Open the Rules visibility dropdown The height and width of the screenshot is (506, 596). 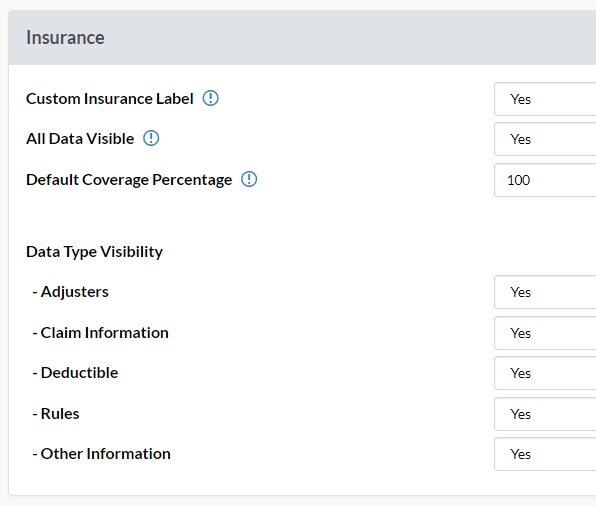(x=545, y=414)
